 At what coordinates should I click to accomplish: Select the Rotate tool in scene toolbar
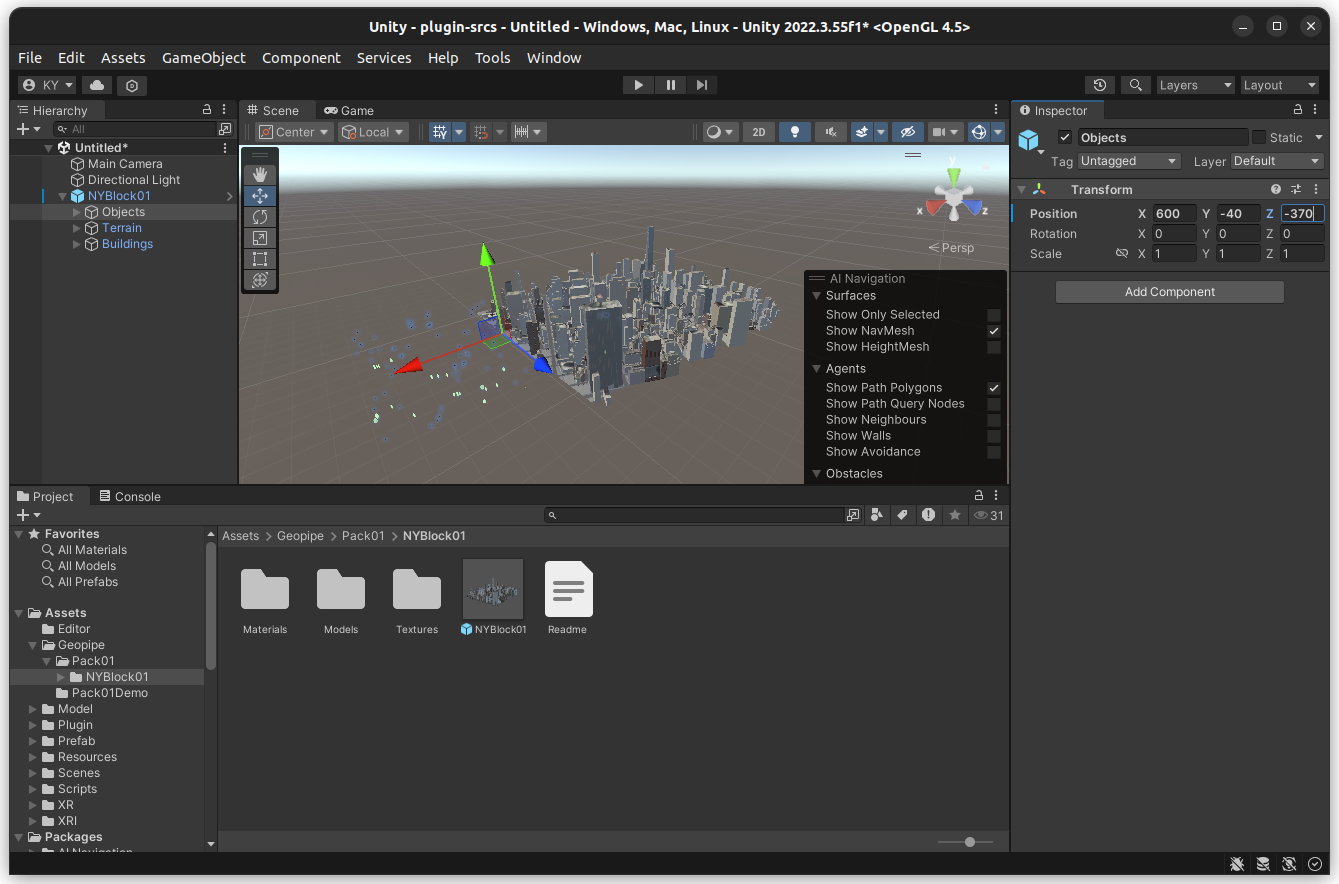(x=260, y=217)
